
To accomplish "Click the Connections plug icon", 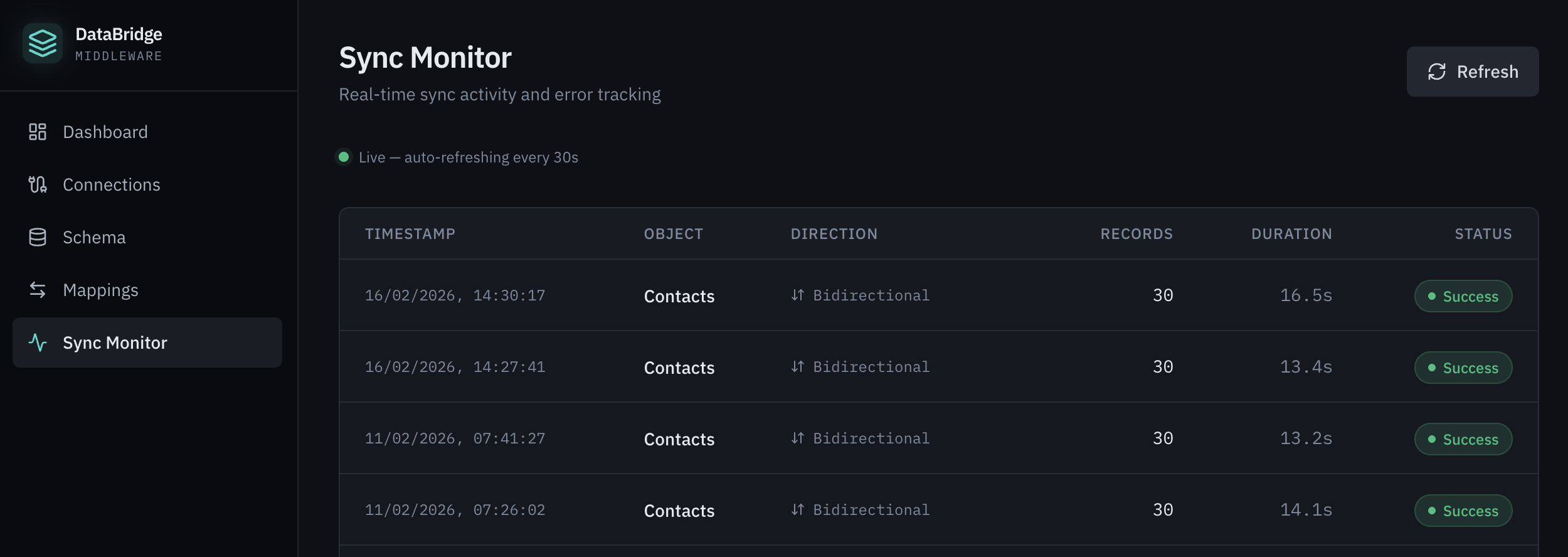I will [x=38, y=184].
